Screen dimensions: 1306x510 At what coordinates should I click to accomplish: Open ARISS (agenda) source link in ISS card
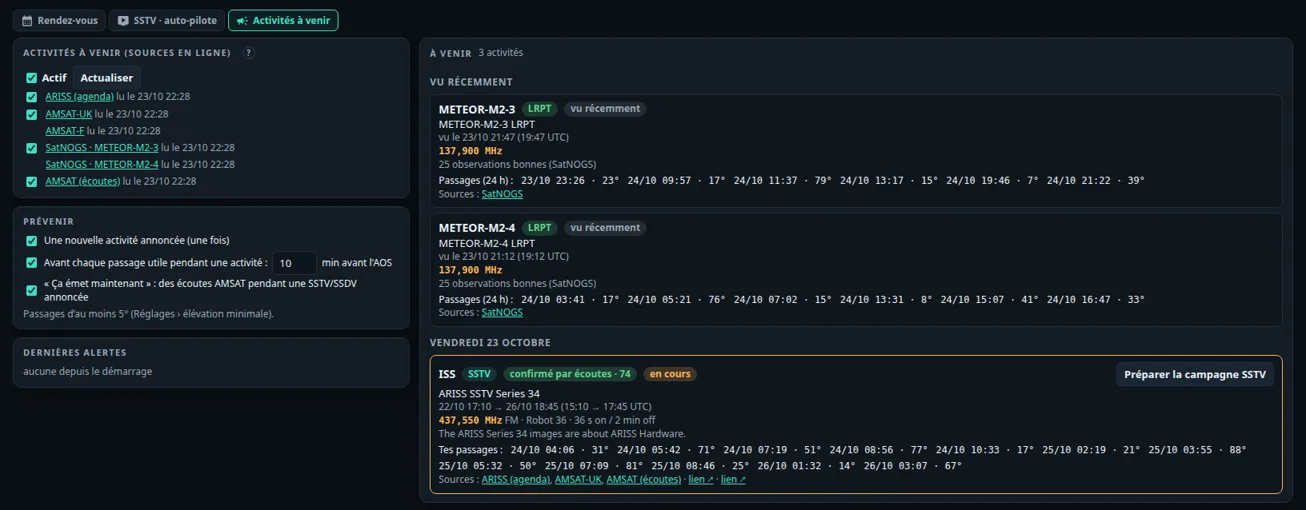(x=516, y=480)
